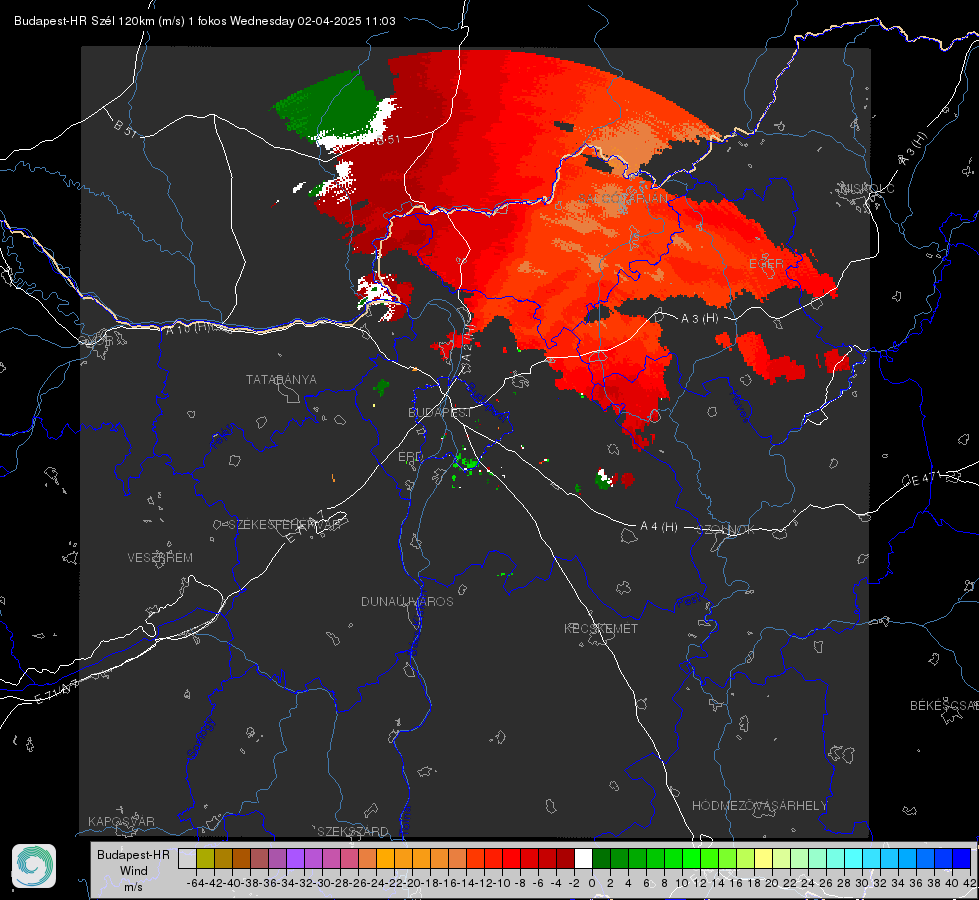The width and height of the screenshot is (979, 900).
Task: Click the KECSKEMÉT city label
Action: [601, 628]
